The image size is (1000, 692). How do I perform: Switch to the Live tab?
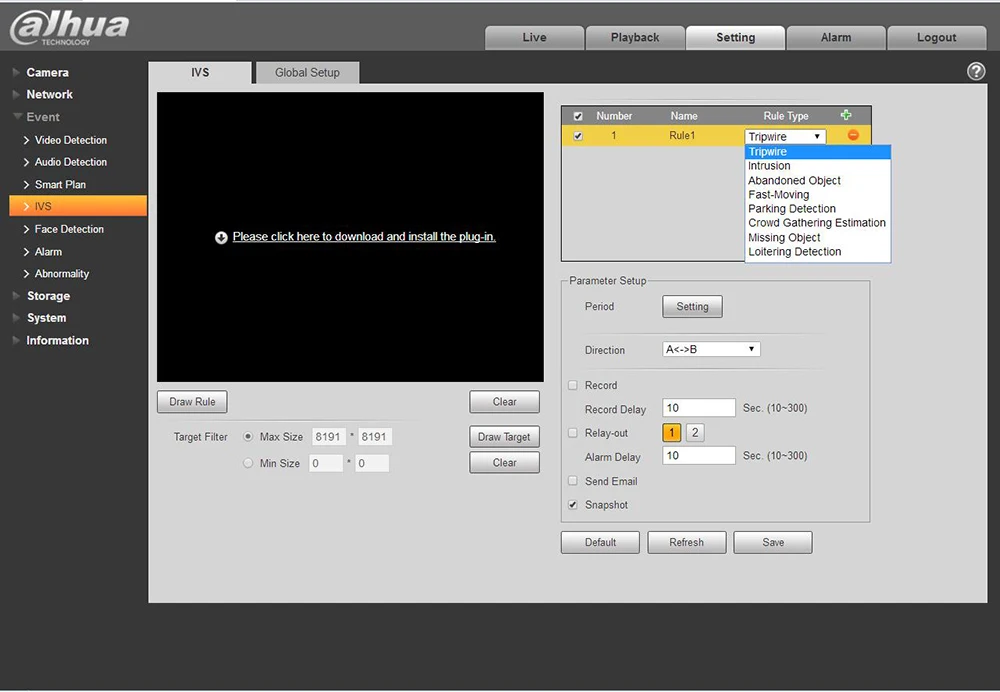(x=534, y=38)
